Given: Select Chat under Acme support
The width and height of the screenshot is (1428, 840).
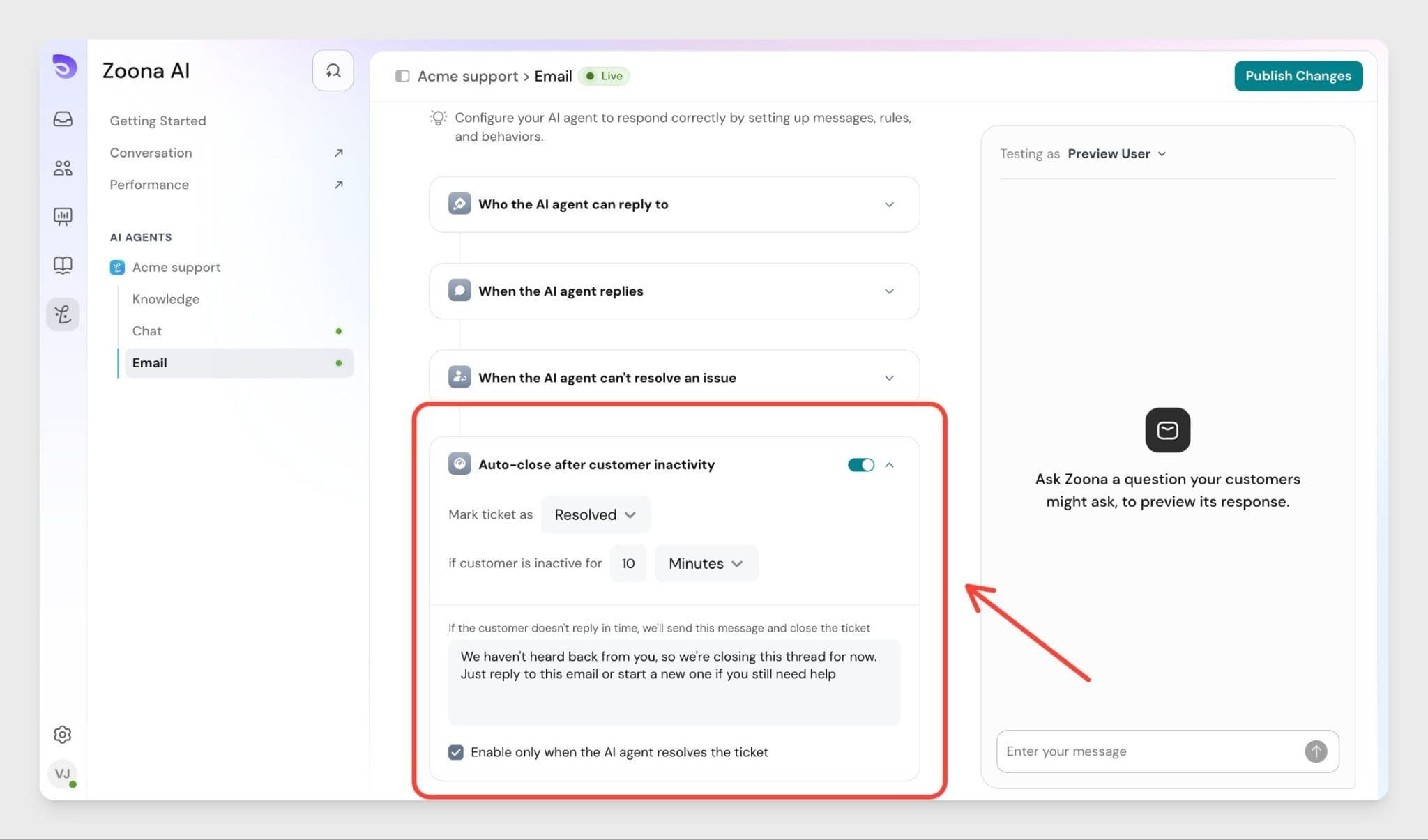Looking at the screenshot, I should pyautogui.click(x=147, y=331).
